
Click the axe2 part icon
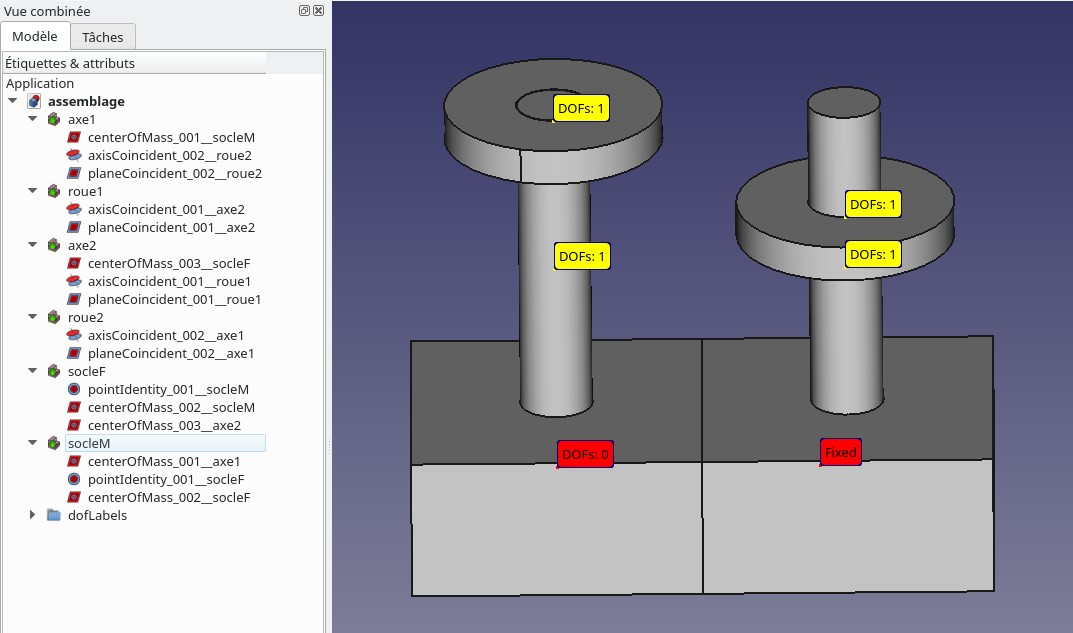[x=54, y=246]
